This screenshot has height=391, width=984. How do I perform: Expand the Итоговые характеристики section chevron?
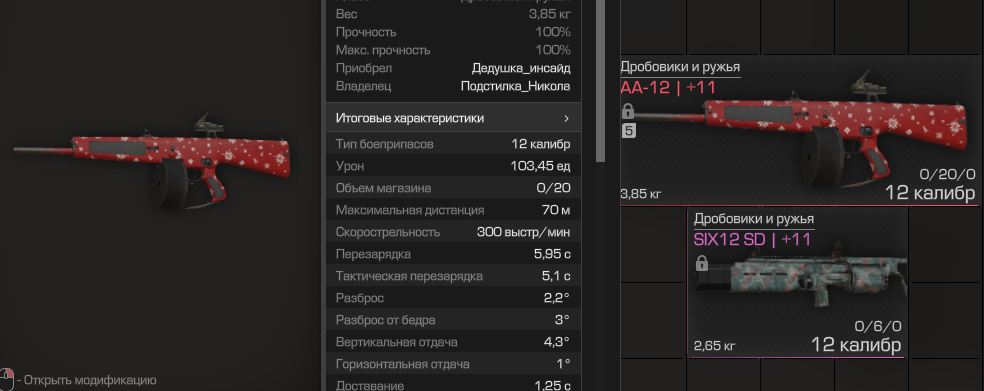[566, 118]
